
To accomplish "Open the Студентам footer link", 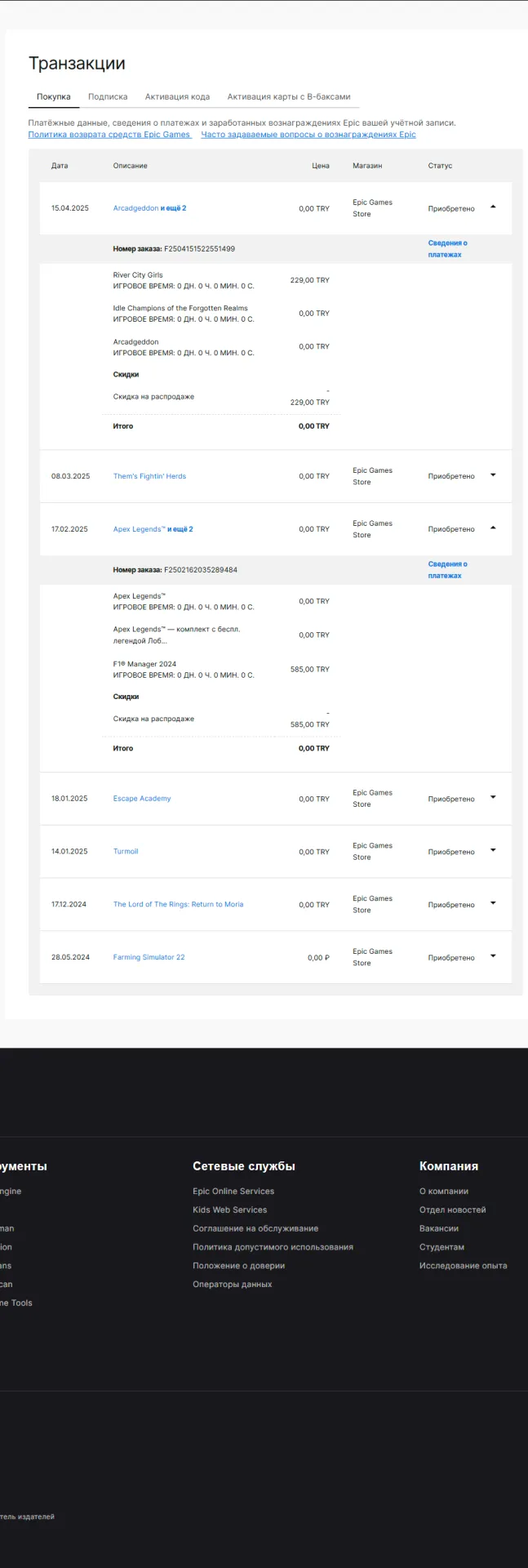I will (x=441, y=1247).
